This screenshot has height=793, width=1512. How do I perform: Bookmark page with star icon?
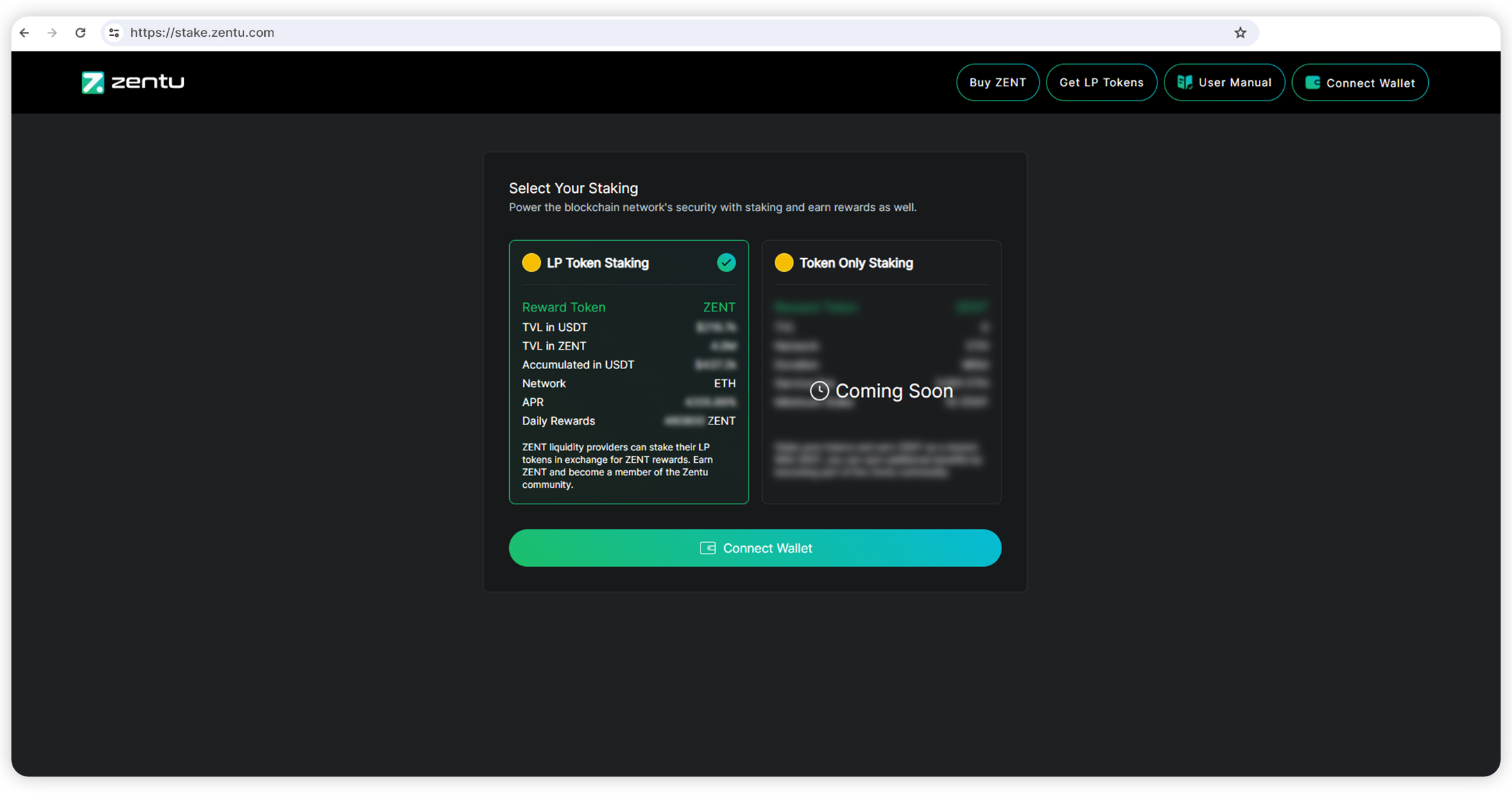(1240, 33)
